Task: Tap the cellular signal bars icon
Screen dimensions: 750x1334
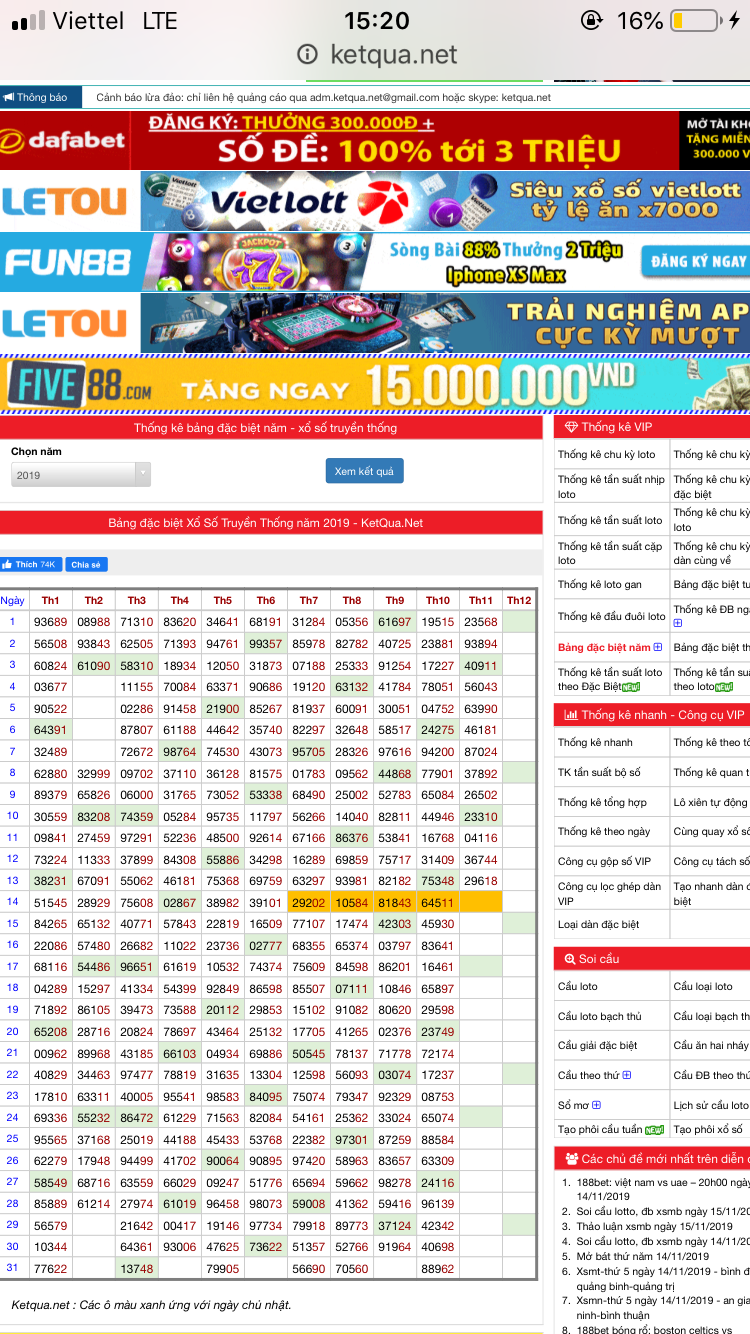Action: coord(27,21)
